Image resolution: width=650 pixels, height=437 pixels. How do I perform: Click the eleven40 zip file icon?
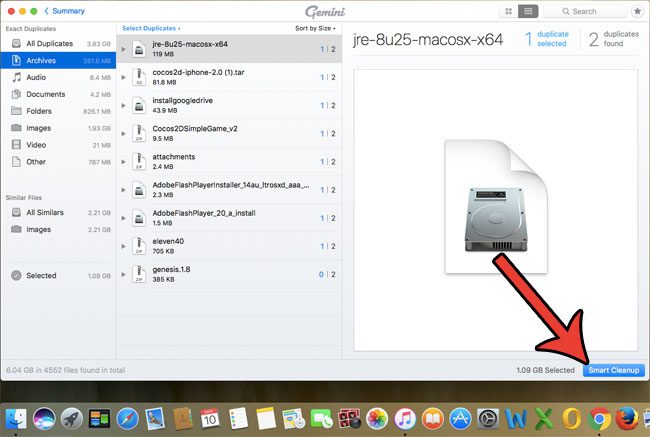point(139,246)
